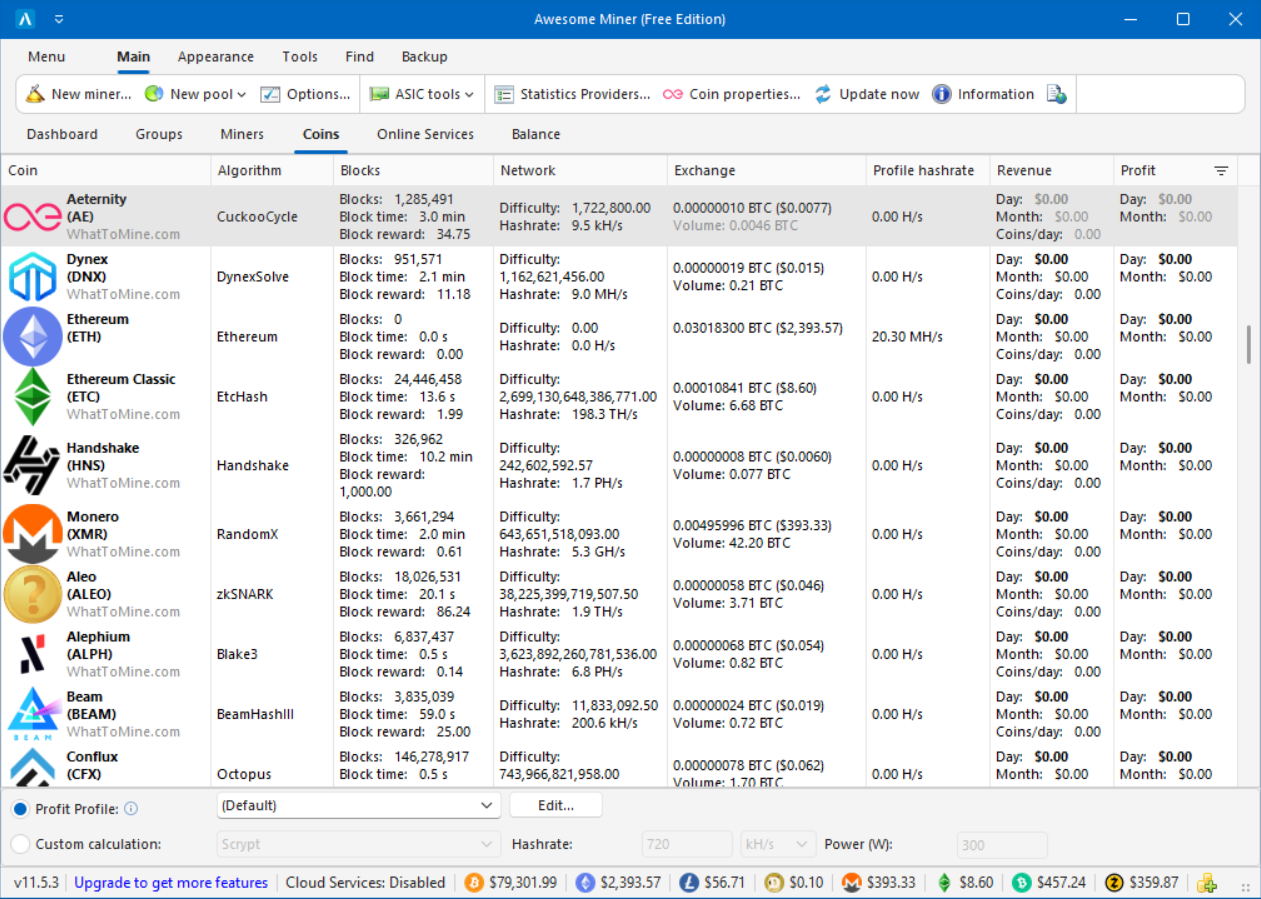Expand the ASIC tools dropdown arrow
The height and width of the screenshot is (899, 1261).
[469, 94]
